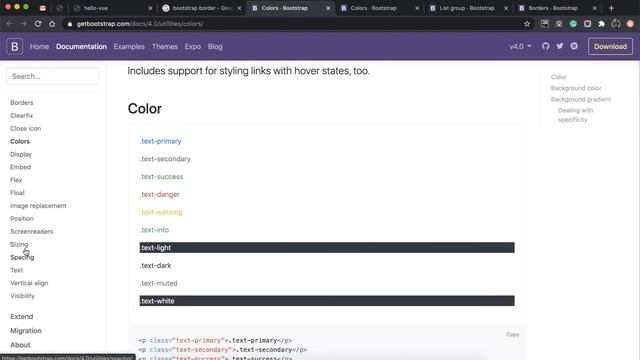640x360 pixels.
Task: Open Clearfix in the sidebar
Action: 22,116
